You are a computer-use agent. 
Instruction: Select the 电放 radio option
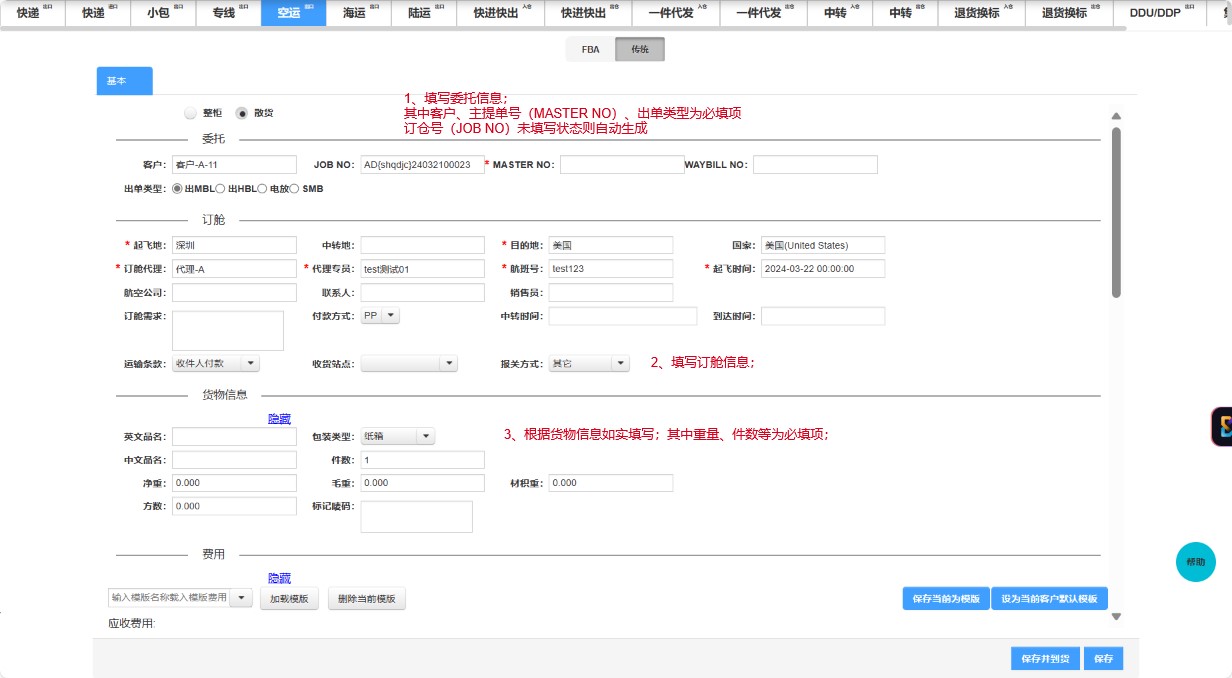(x=262, y=188)
